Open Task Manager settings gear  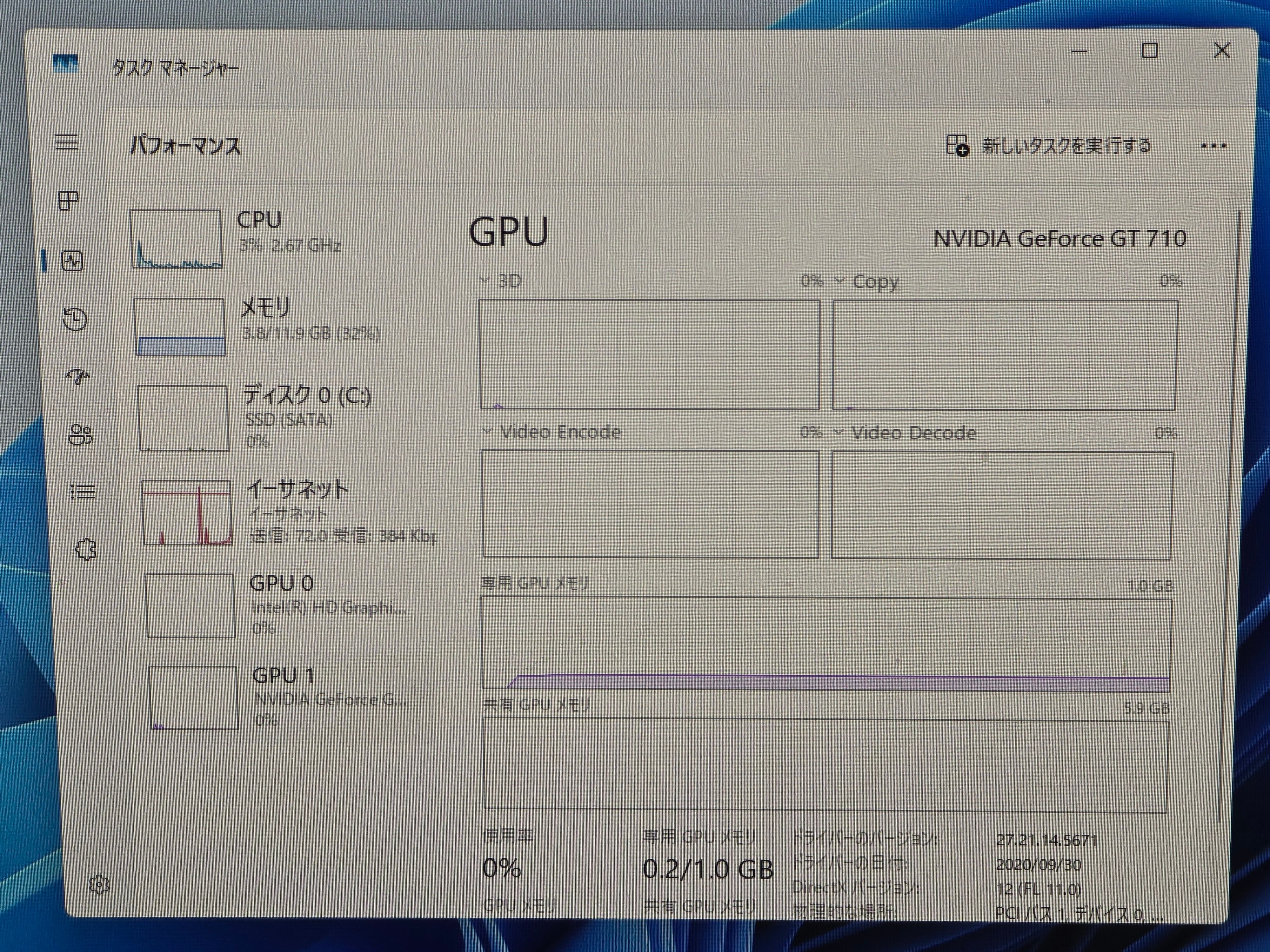pyautogui.click(x=99, y=884)
